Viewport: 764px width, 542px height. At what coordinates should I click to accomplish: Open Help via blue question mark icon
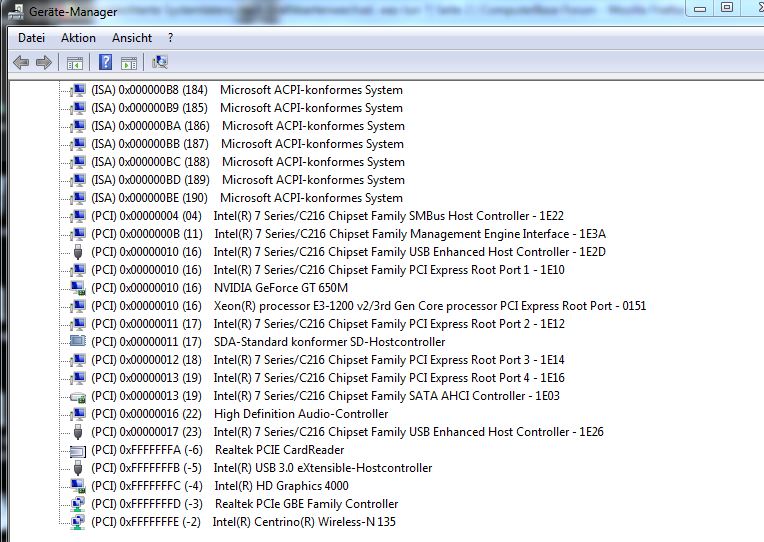(x=105, y=62)
